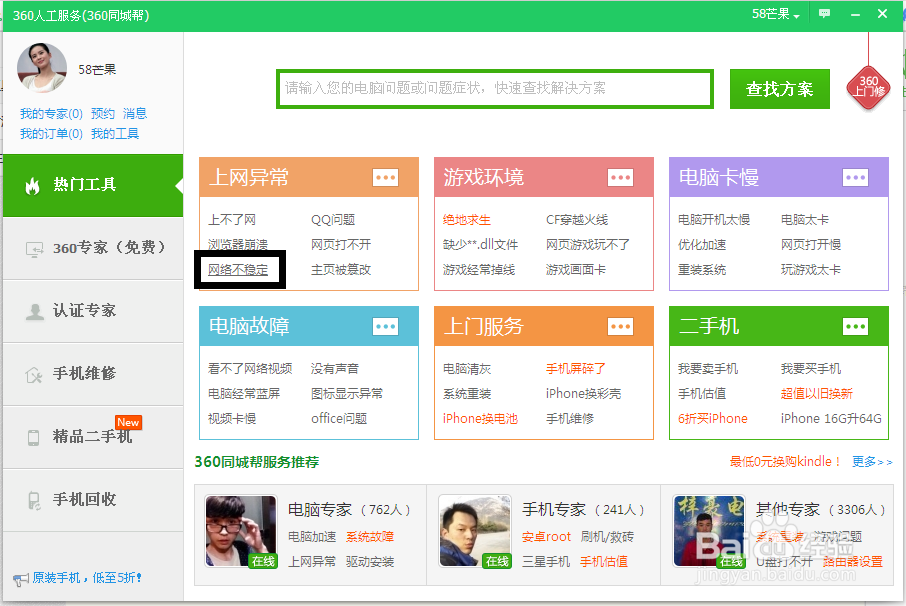Click the 手机专家 expert photo
906x606 pixels.
click(x=475, y=531)
